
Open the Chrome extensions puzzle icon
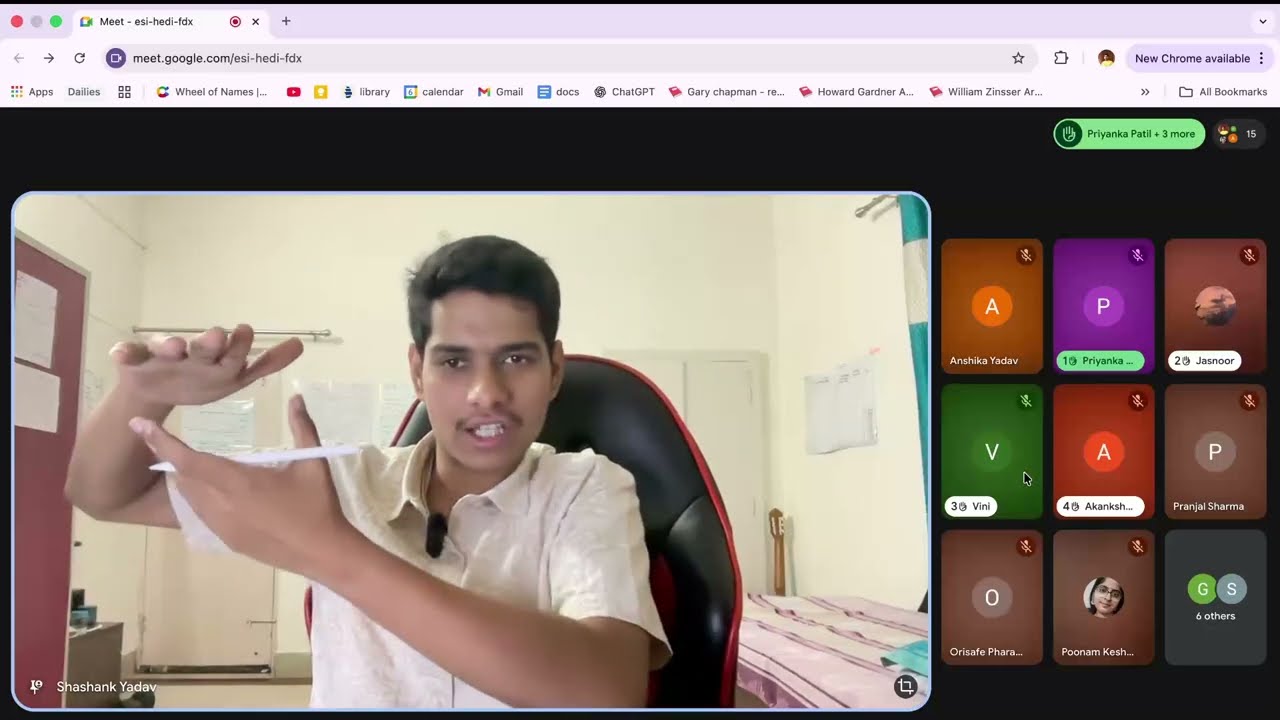[x=1061, y=58]
